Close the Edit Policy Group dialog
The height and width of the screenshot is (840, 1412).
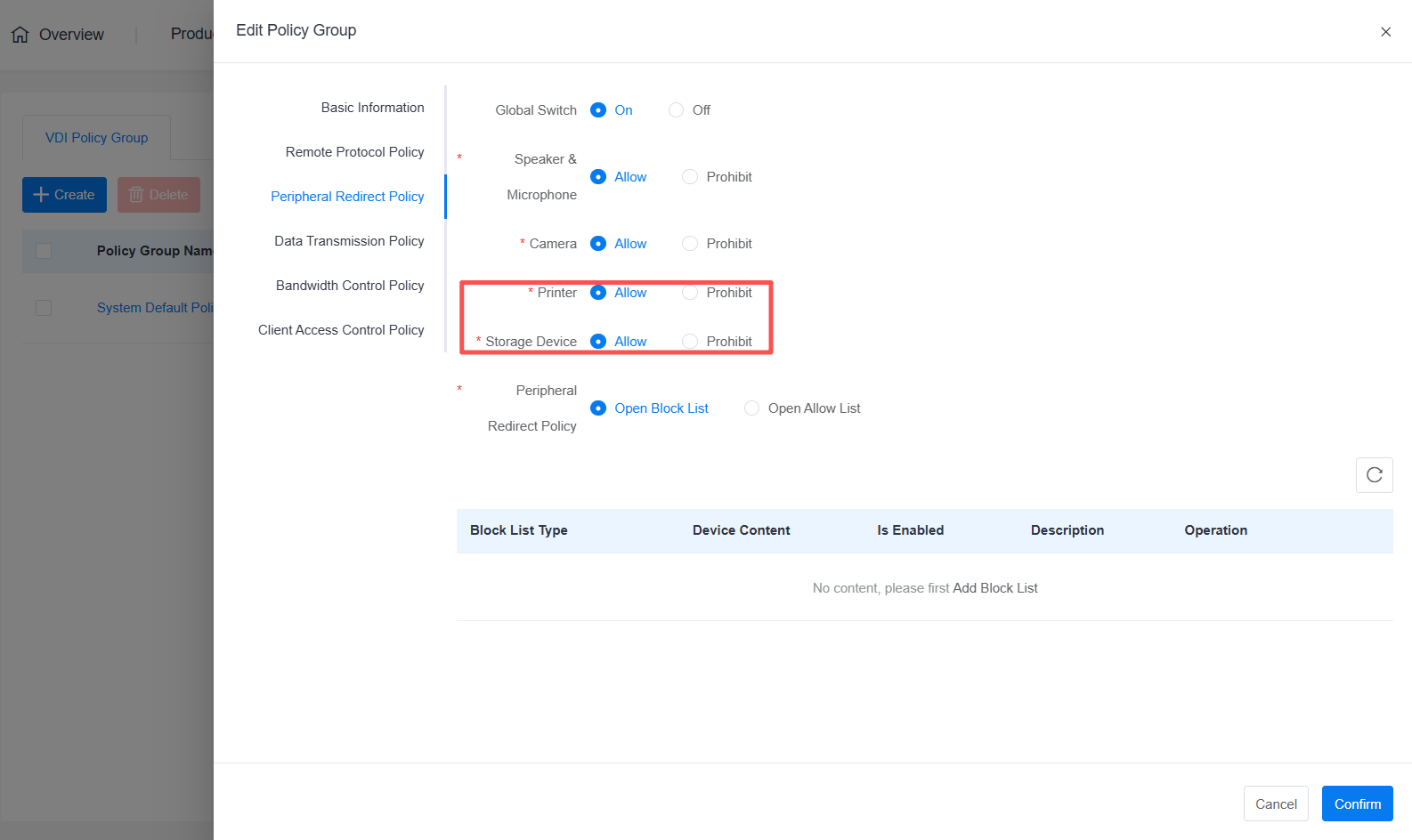coord(1385,32)
